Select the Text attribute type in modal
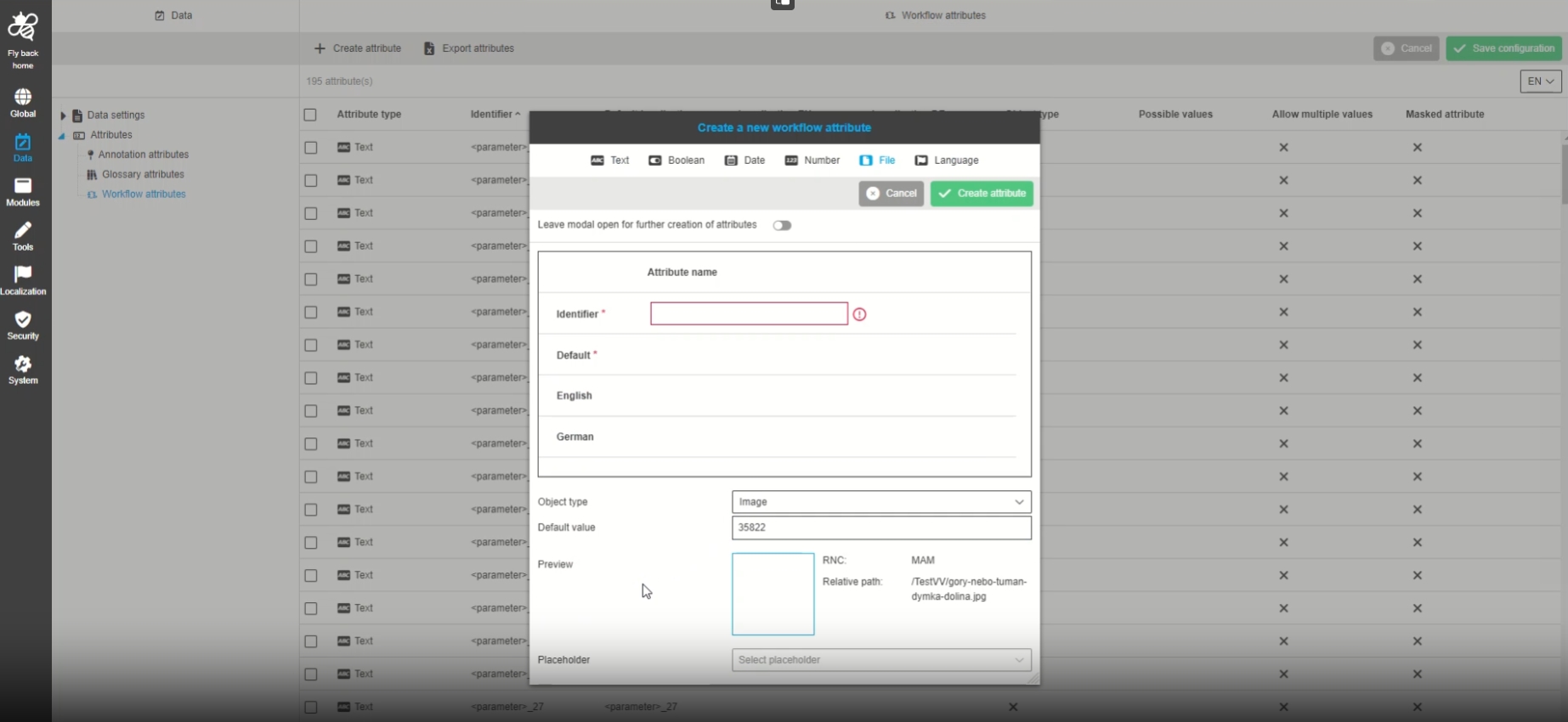Image resolution: width=1568 pixels, height=722 pixels. coord(610,161)
